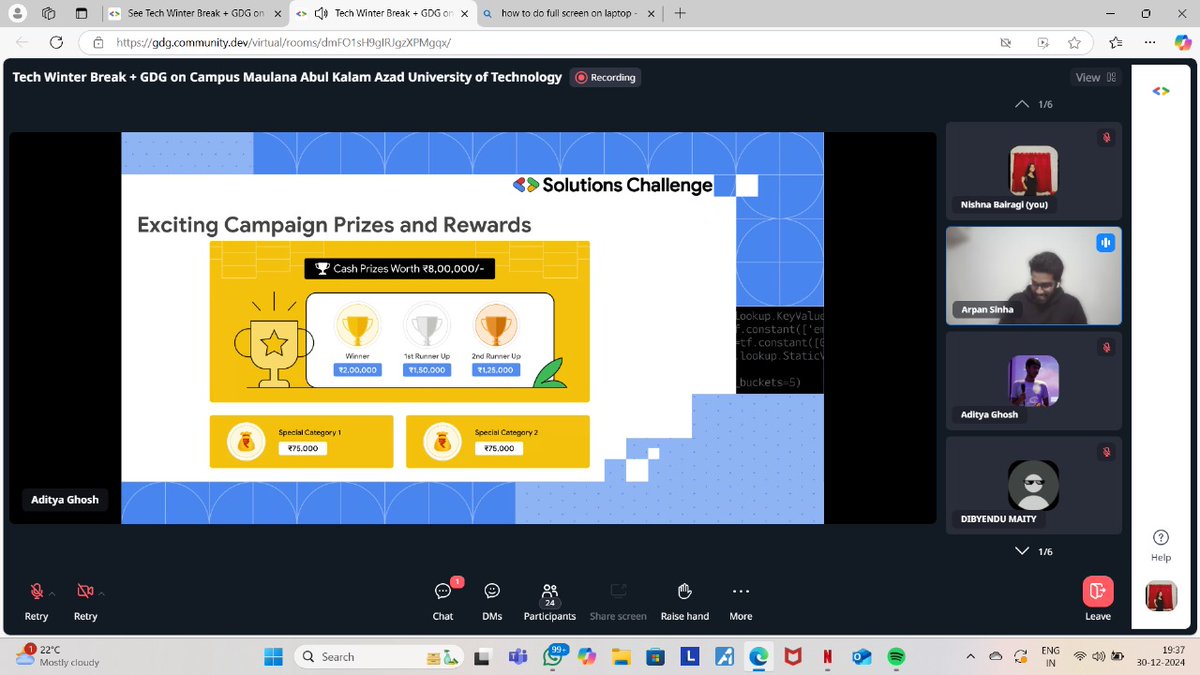Open the browser workspaces icon
1200x675 pixels.
point(49,14)
